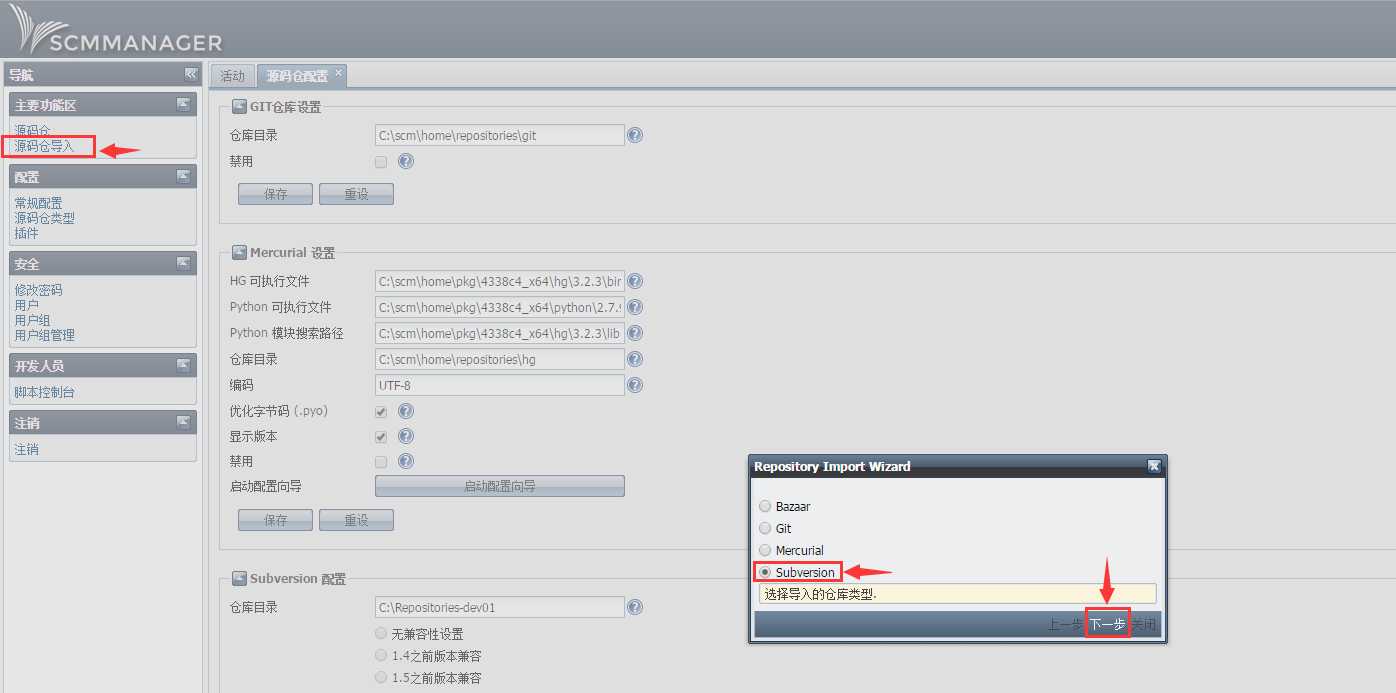Image resolution: width=1396 pixels, height=693 pixels.
Task: Click 保存 in Mercurial 设置
Action: [x=275, y=520]
